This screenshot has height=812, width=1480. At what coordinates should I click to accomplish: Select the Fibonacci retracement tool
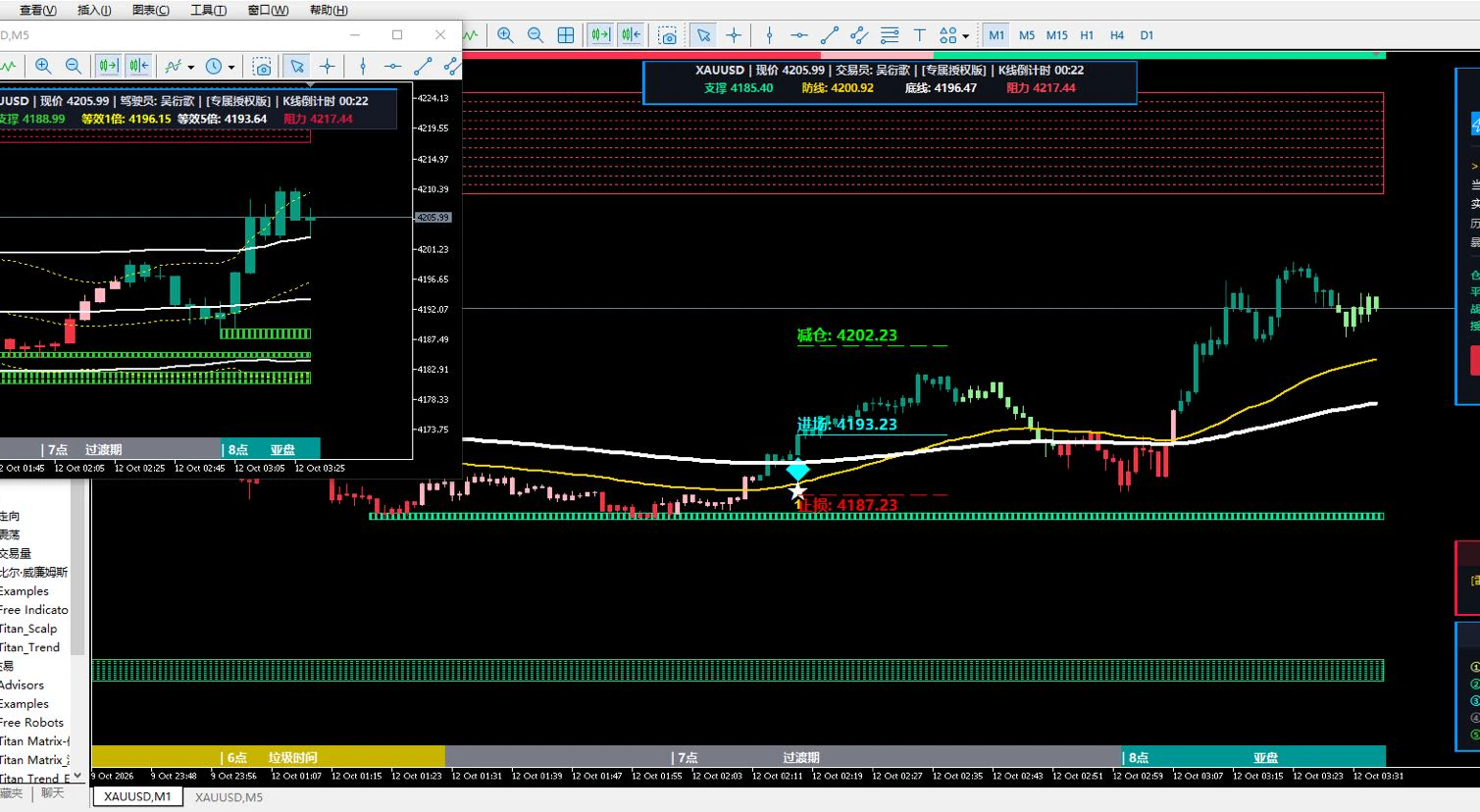click(x=890, y=35)
